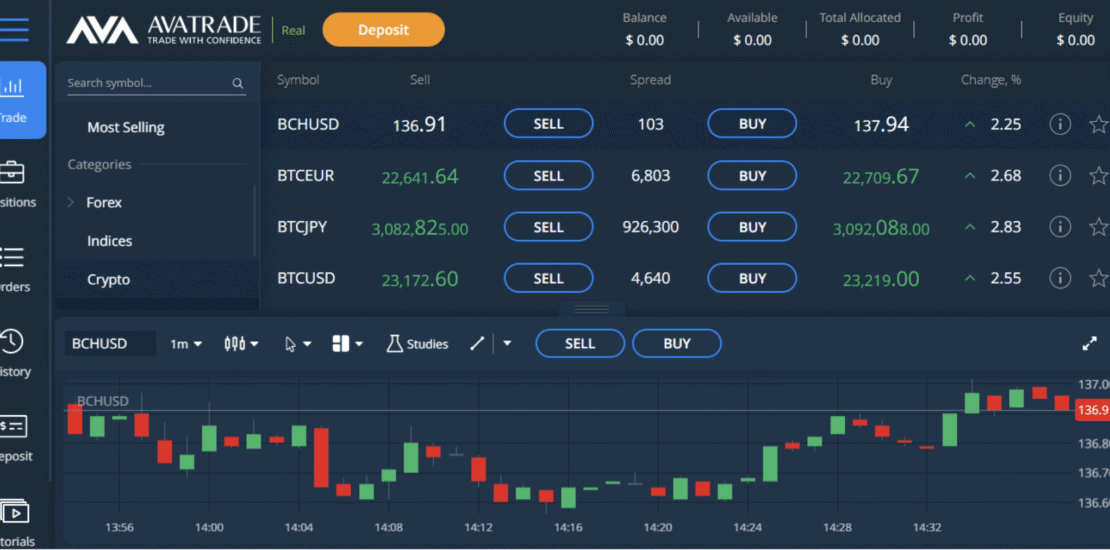Sell BTCJPY

(x=549, y=227)
